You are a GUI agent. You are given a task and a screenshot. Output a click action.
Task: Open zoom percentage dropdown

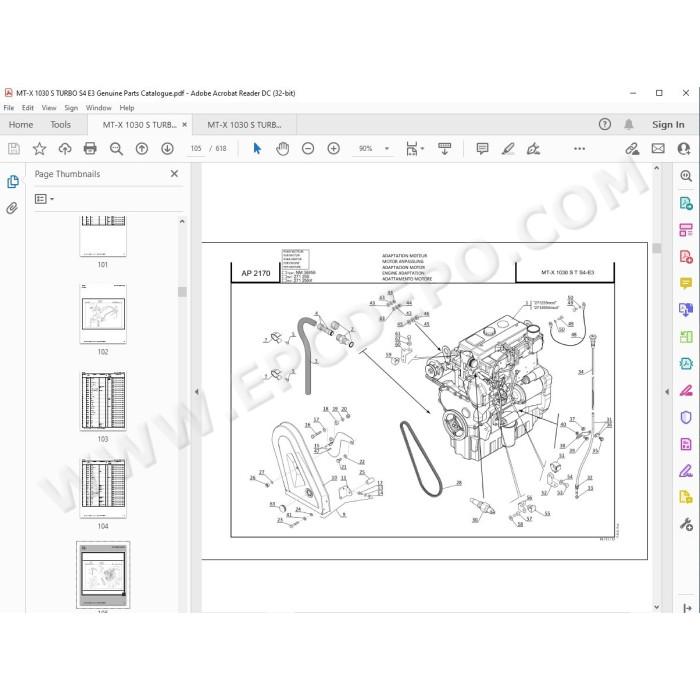click(387, 149)
